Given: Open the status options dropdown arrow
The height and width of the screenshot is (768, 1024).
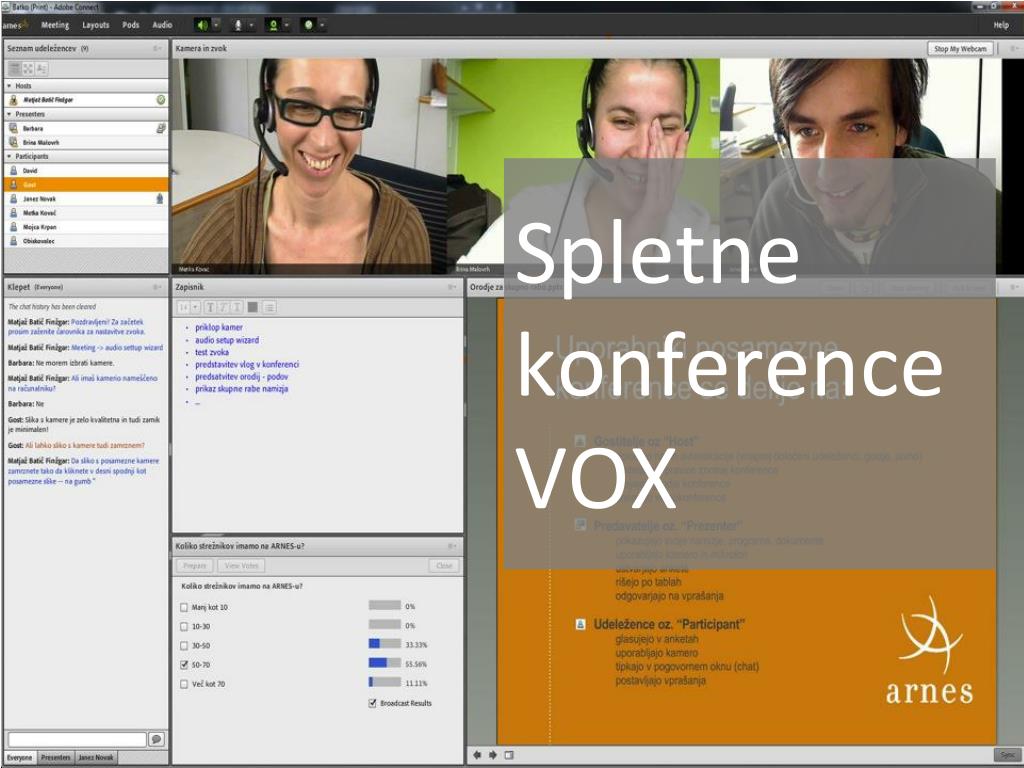Looking at the screenshot, I should pyautogui.click(x=322, y=25).
